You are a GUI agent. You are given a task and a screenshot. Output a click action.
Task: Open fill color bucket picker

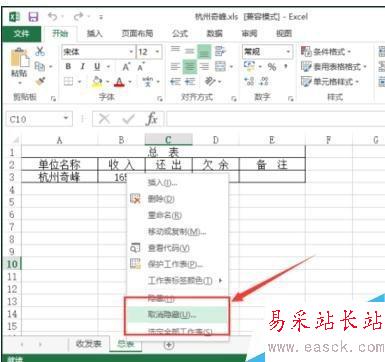point(97,81)
